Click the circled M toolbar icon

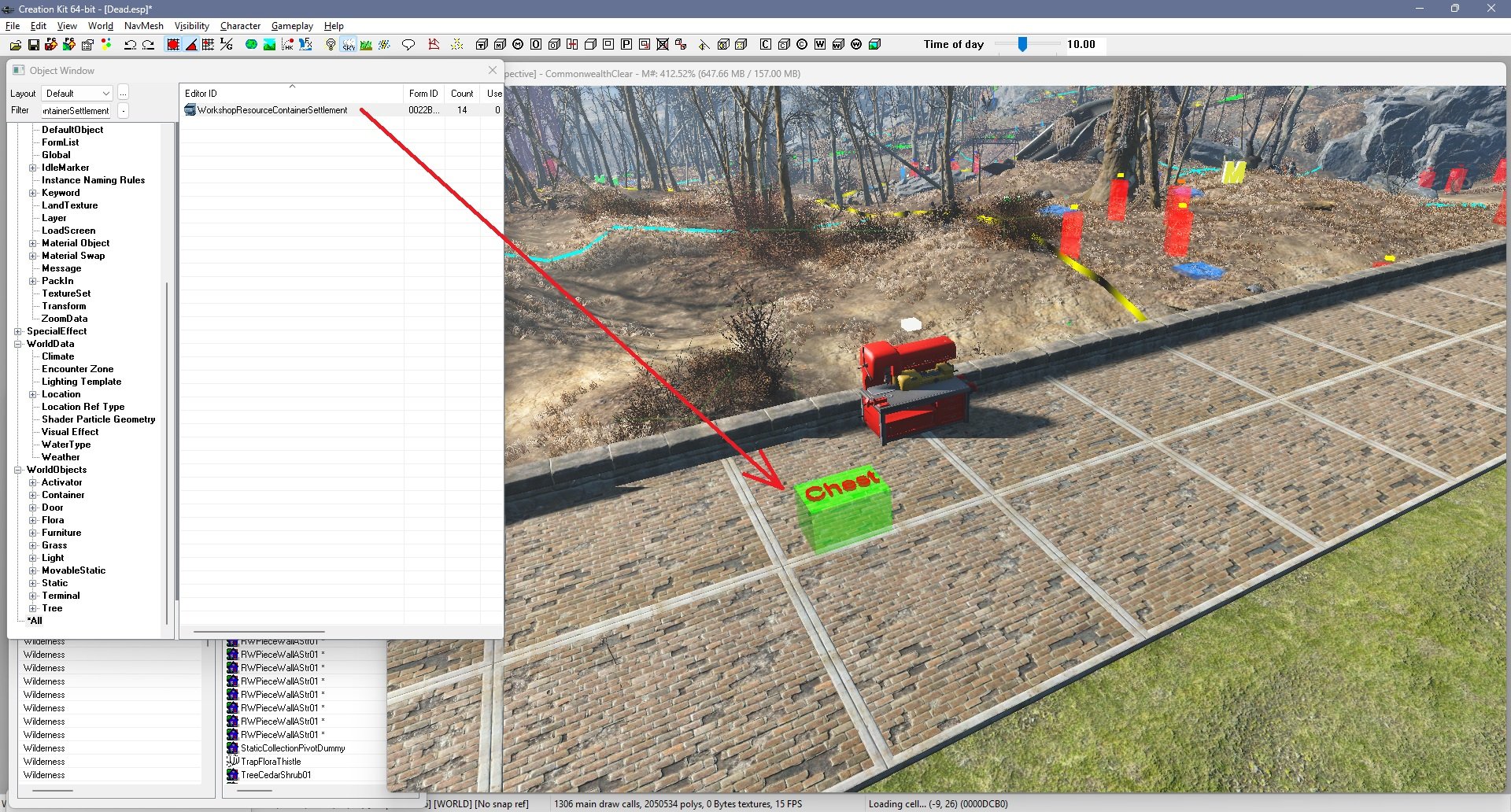click(518, 45)
